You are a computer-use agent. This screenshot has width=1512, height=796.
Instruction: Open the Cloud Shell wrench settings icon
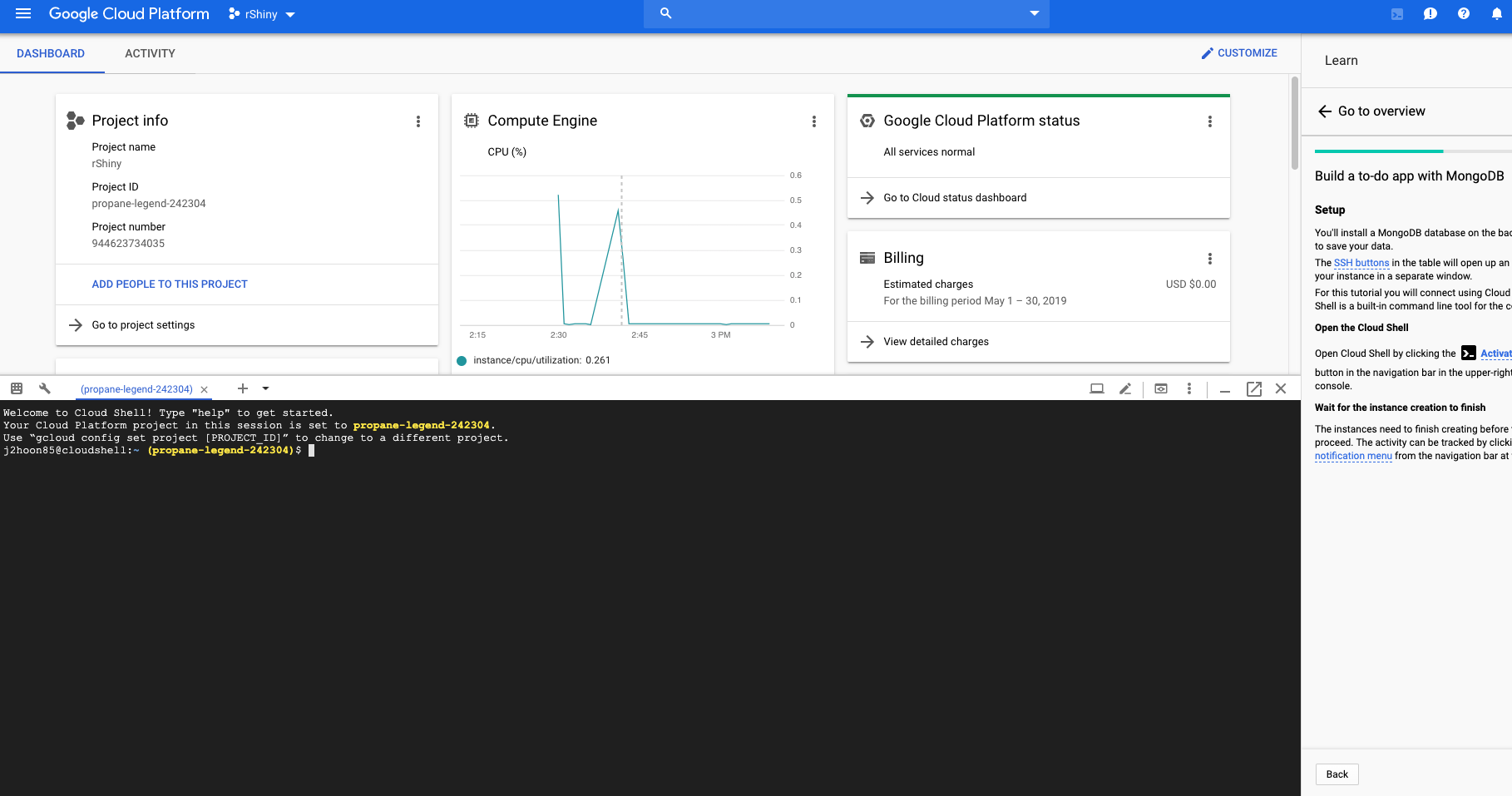(x=45, y=388)
